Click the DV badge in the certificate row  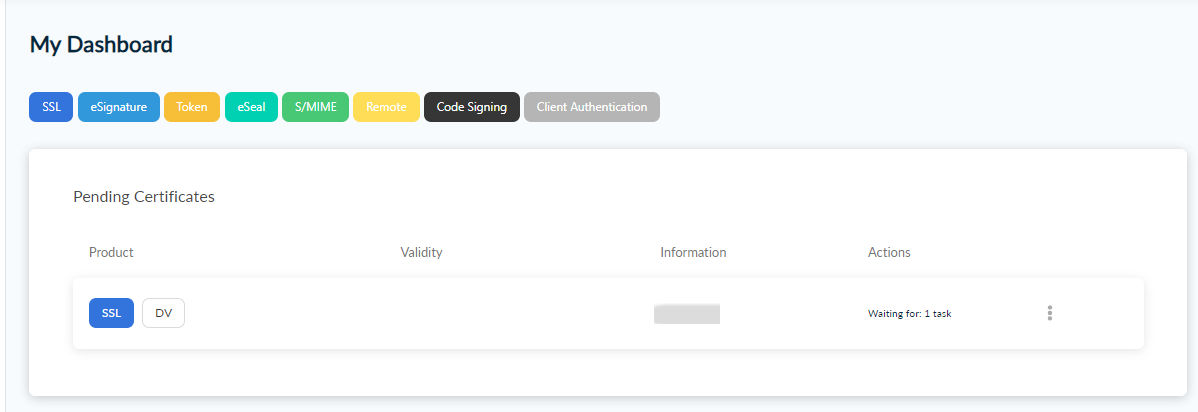coord(163,313)
